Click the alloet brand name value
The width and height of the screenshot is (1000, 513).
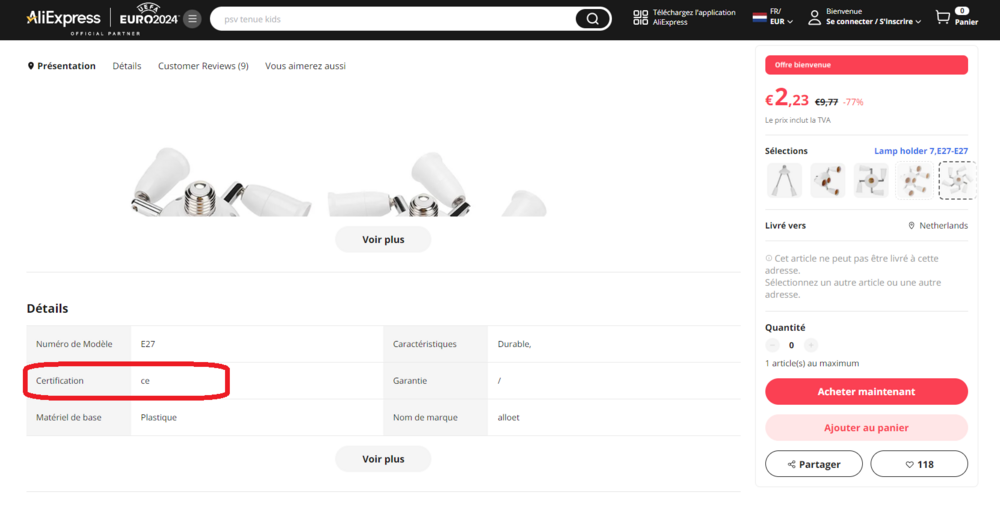click(508, 417)
